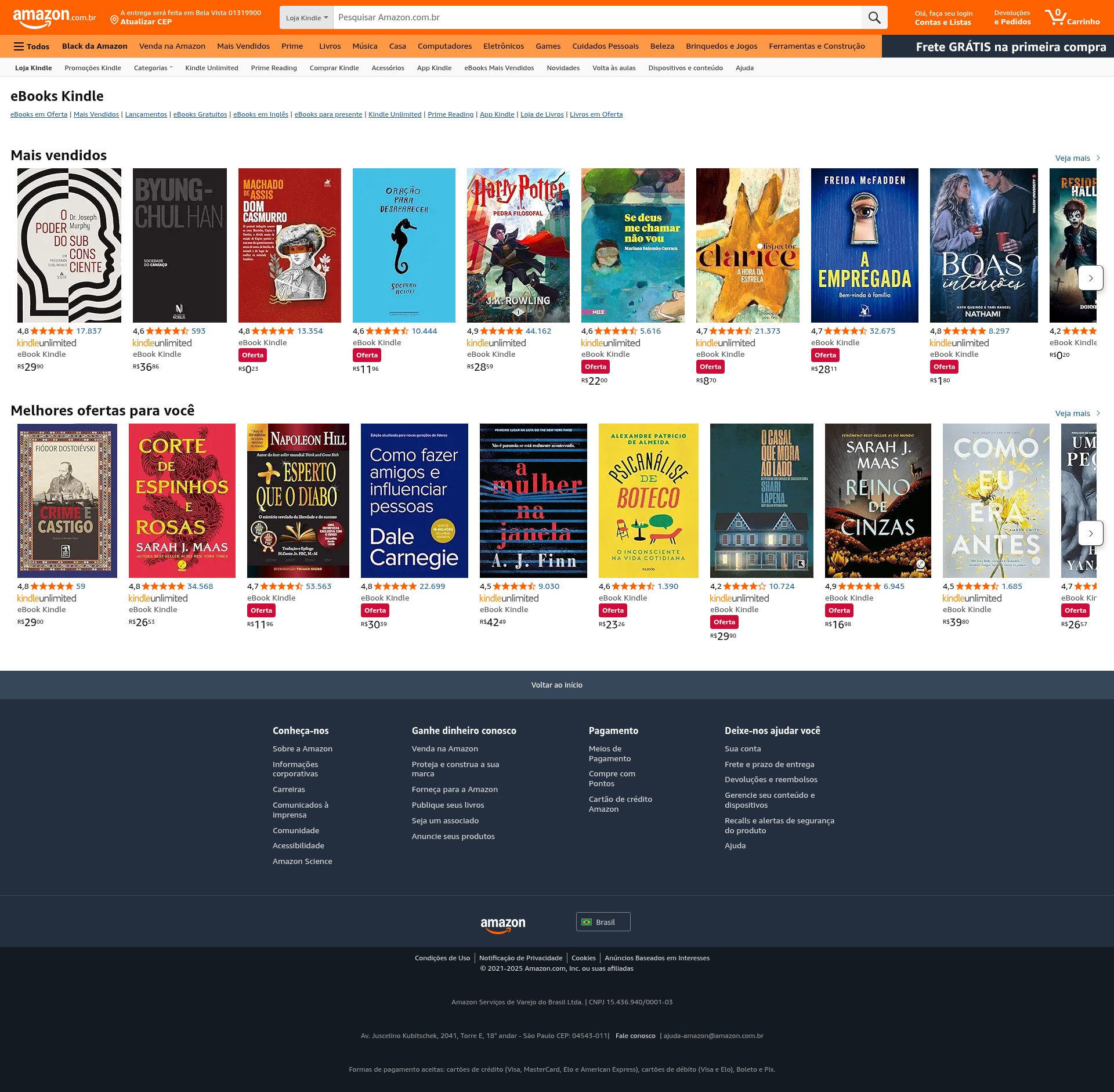1114x1092 pixels.
Task: Click the star rating of Dom Casmurro
Action: tap(273, 331)
